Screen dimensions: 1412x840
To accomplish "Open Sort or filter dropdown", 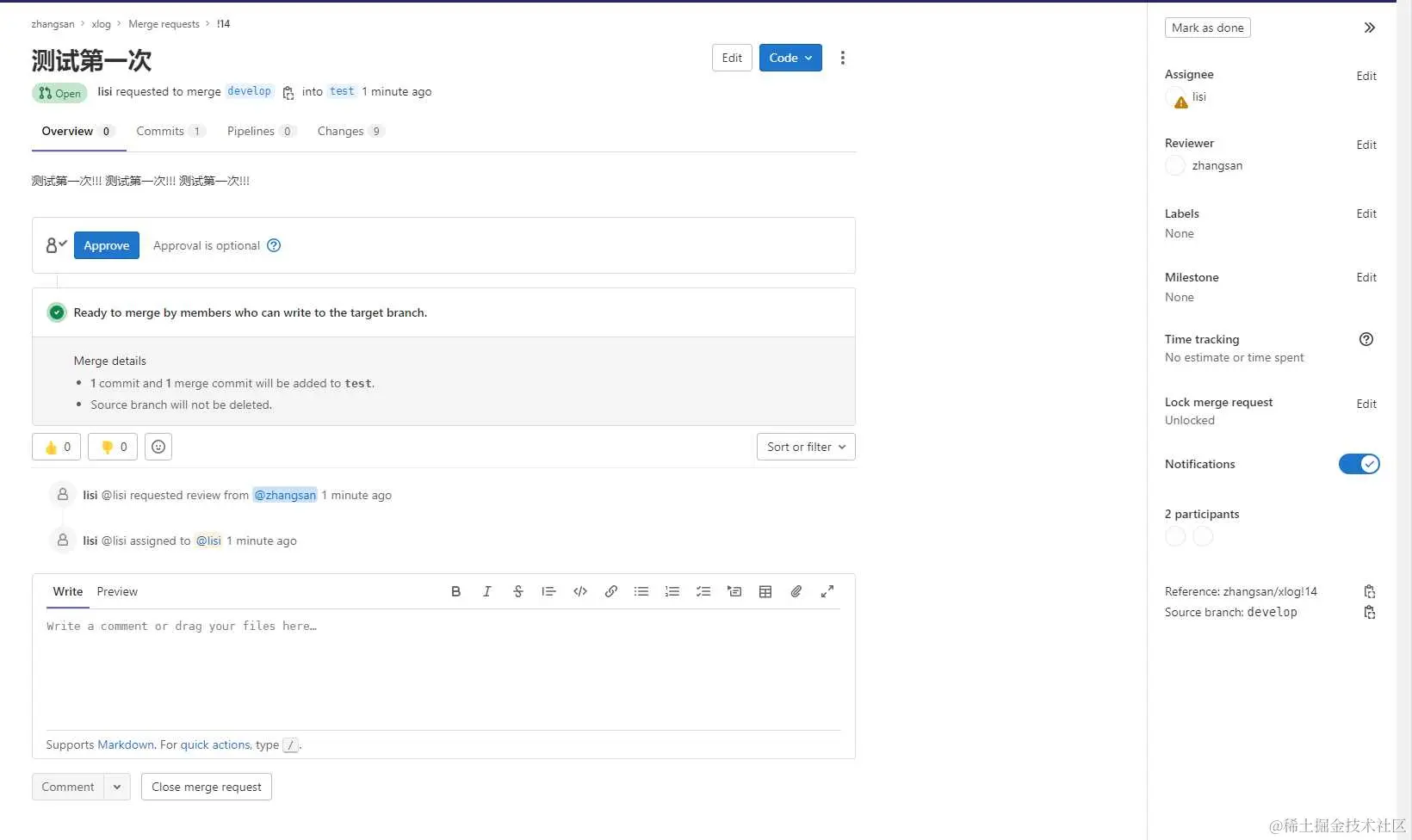I will click(x=806, y=447).
